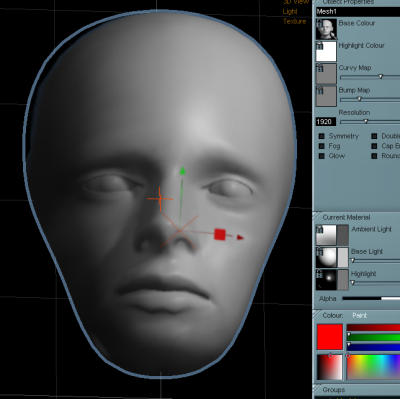Image resolution: width=400 pixels, height=399 pixels.
Task: Toggle the checkbox beside 'Double'
Action: click(374, 136)
